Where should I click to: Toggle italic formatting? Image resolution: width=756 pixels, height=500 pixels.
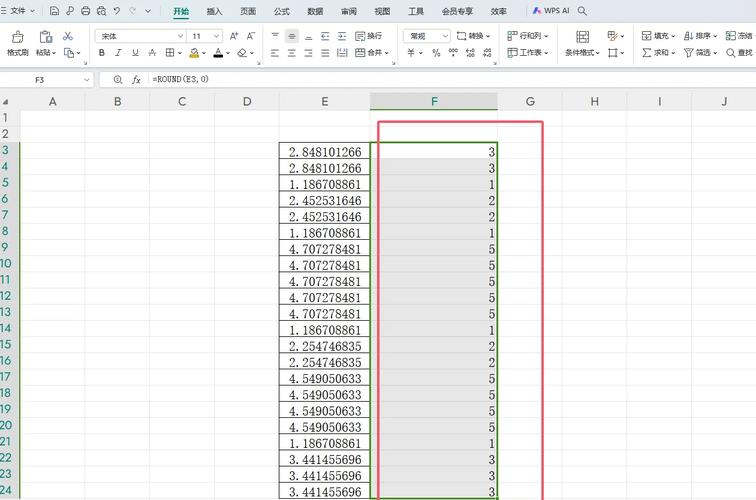118,53
